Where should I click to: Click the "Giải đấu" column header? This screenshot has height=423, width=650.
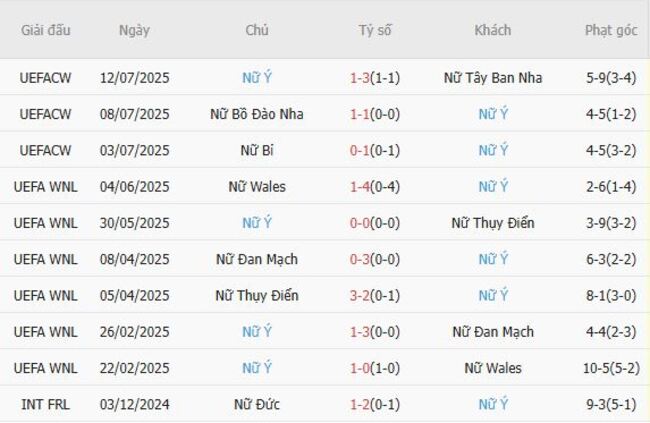click(46, 30)
